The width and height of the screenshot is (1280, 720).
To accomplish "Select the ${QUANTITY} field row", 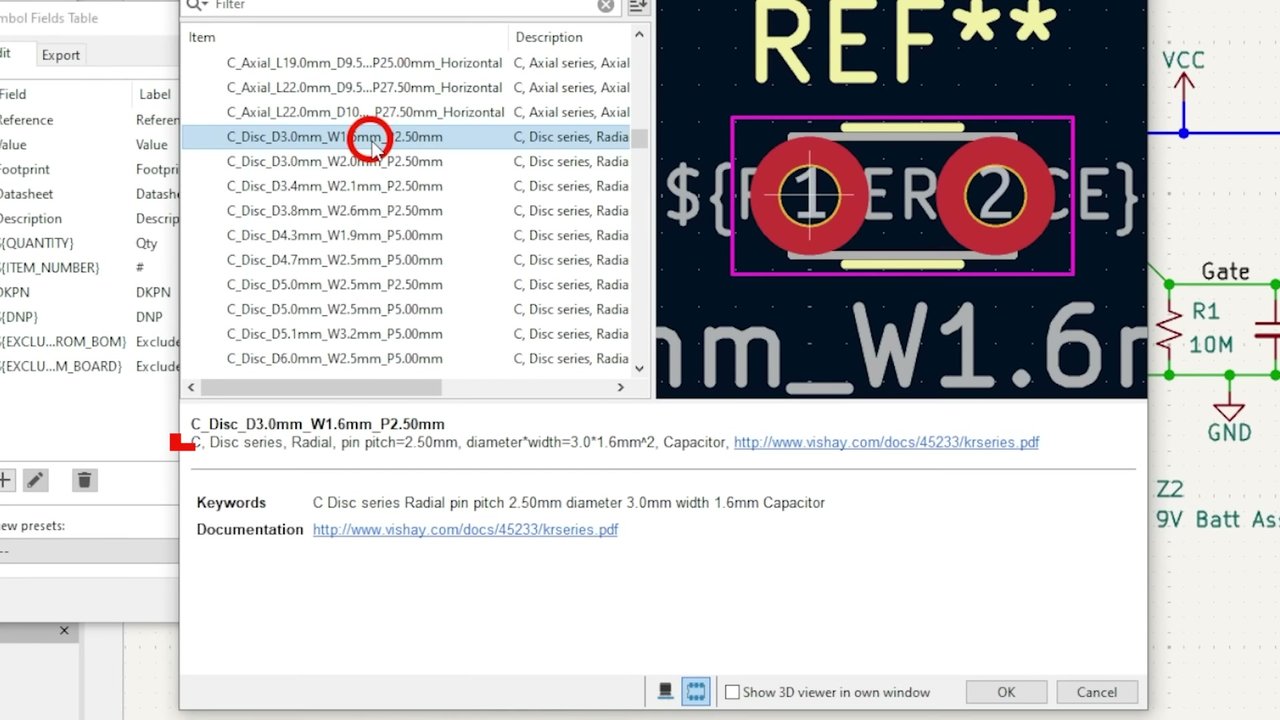I will tap(90, 243).
